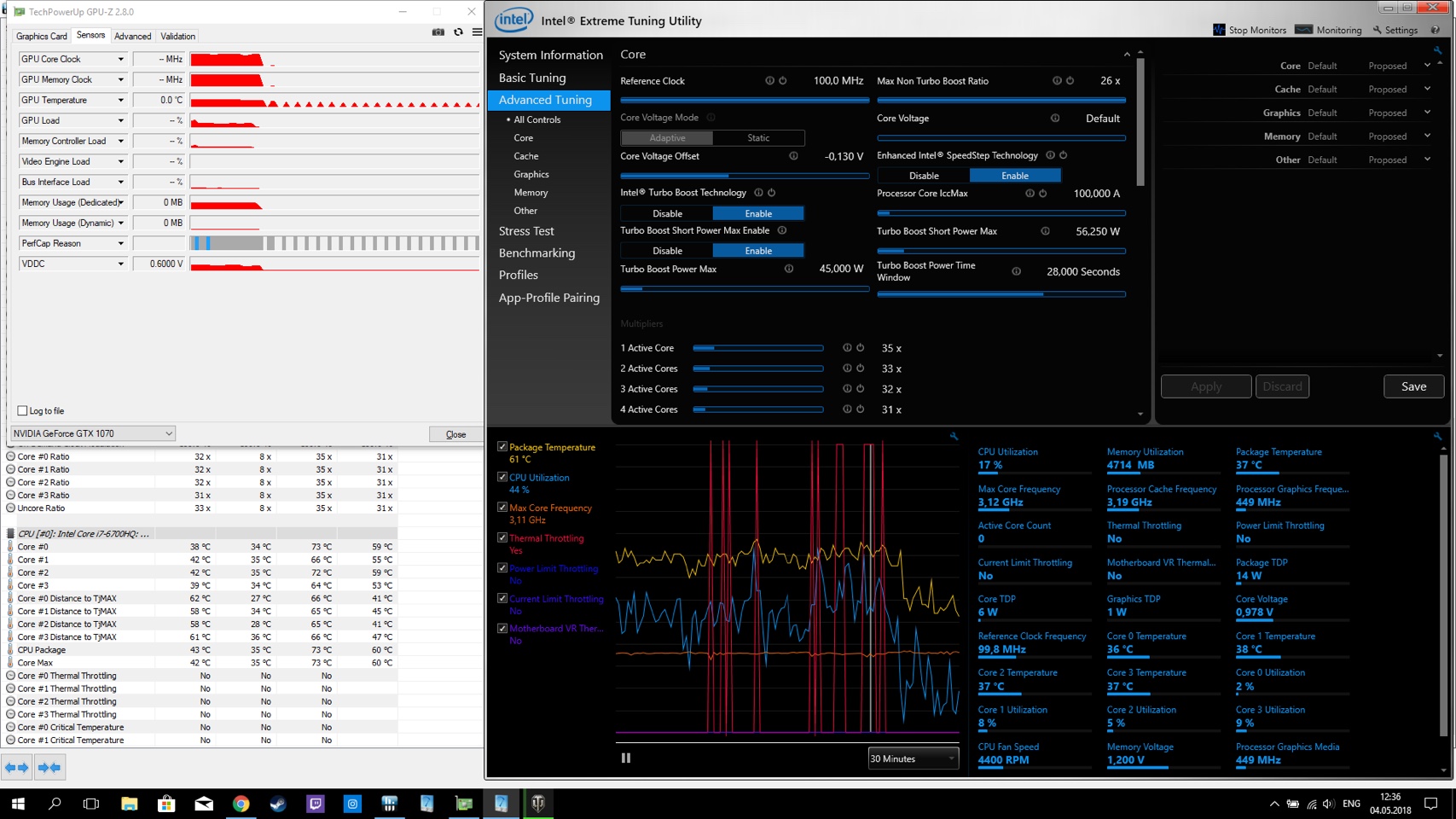1456x819 pixels.
Task: Set Core Voltage Mode to Static
Action: click(x=758, y=138)
